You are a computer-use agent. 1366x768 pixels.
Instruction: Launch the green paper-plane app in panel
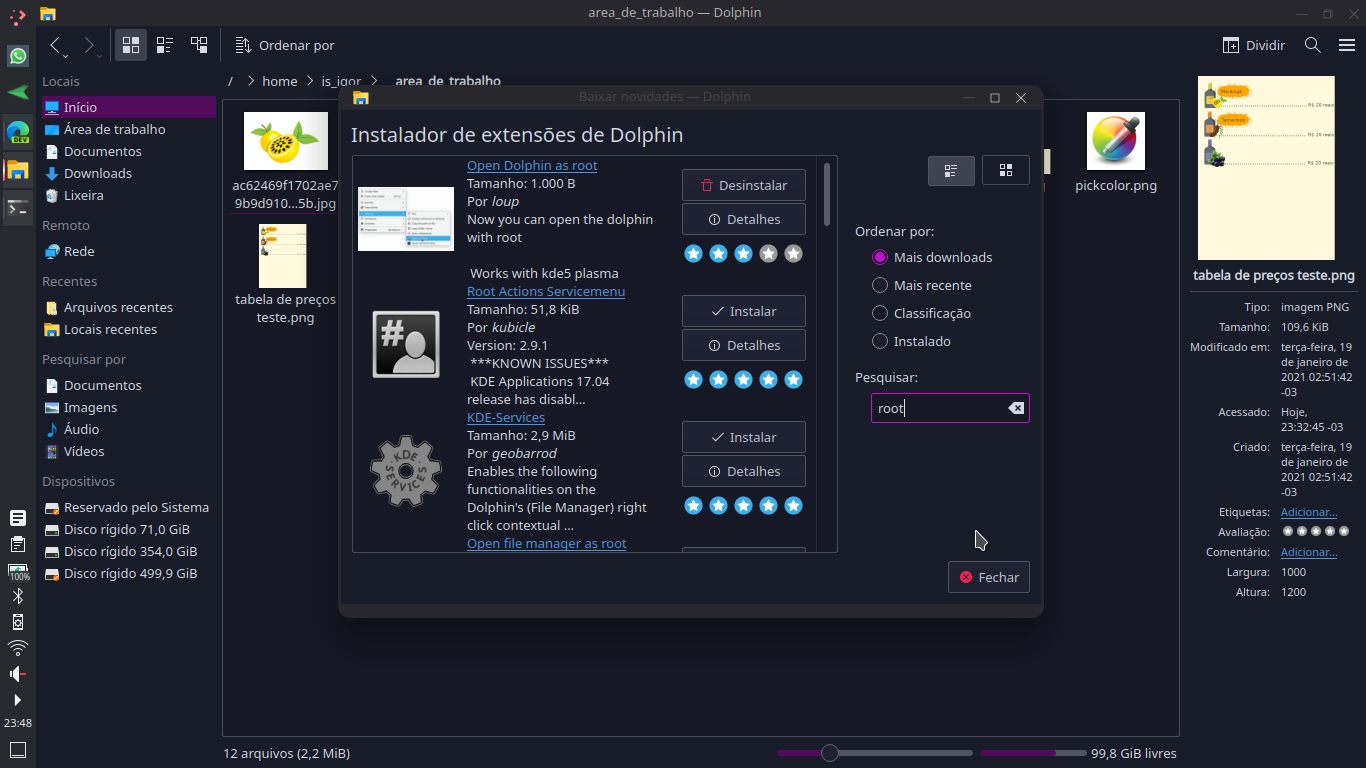click(x=18, y=93)
